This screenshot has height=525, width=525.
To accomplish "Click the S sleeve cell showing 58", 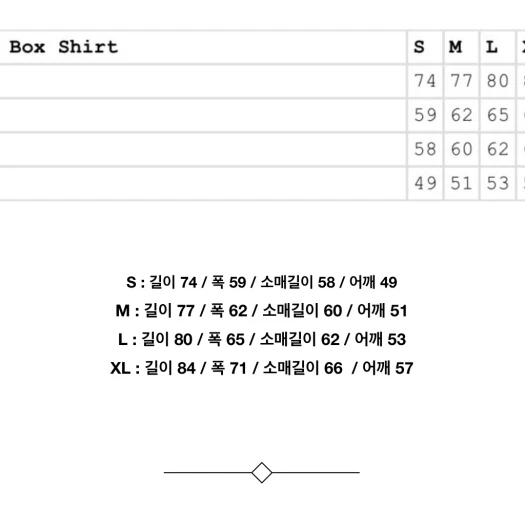I will coord(425,149).
